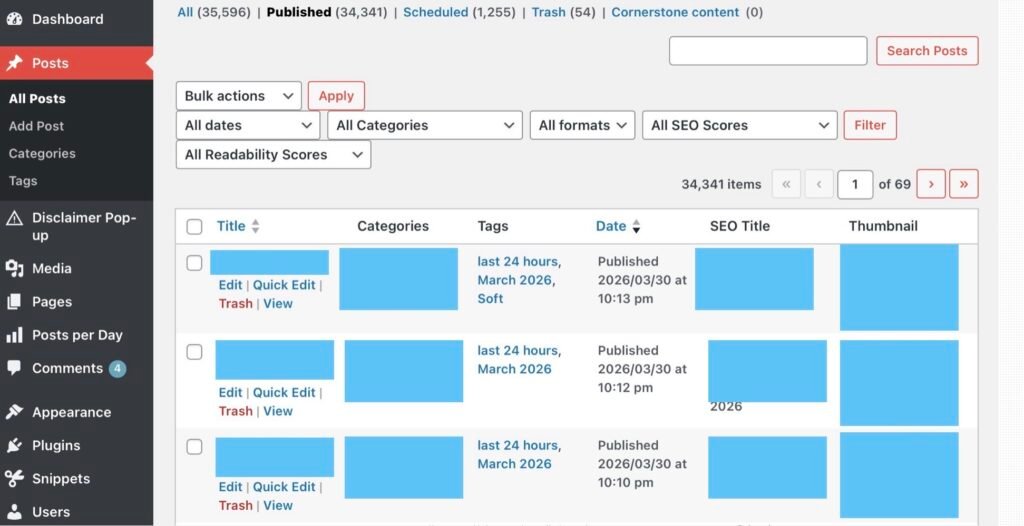The width and height of the screenshot is (1024, 526).
Task: Open Categories in the Posts submenu
Action: point(42,154)
